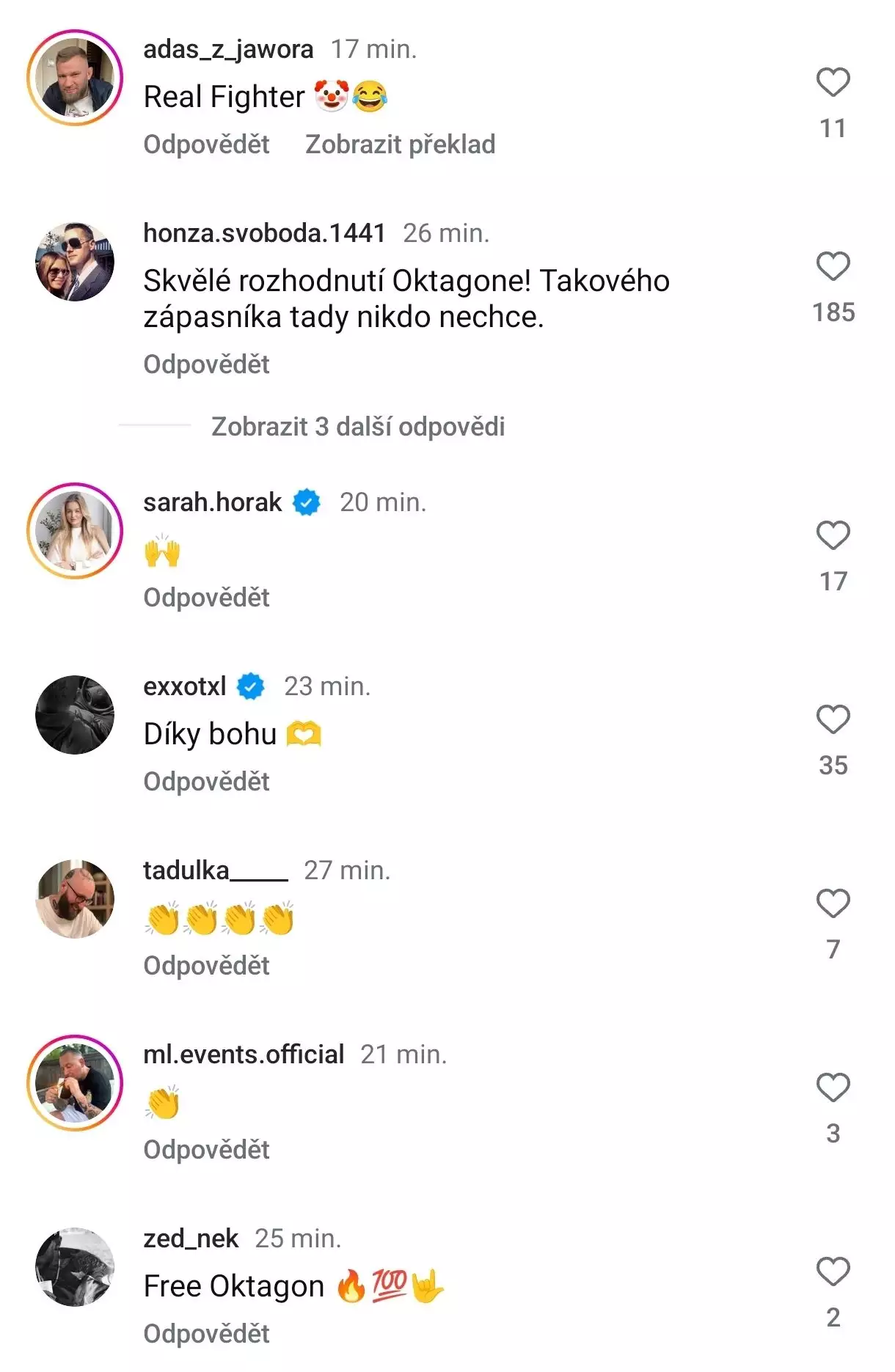Like zed_nek's 'Free Oktagon' comment

pos(833,1272)
